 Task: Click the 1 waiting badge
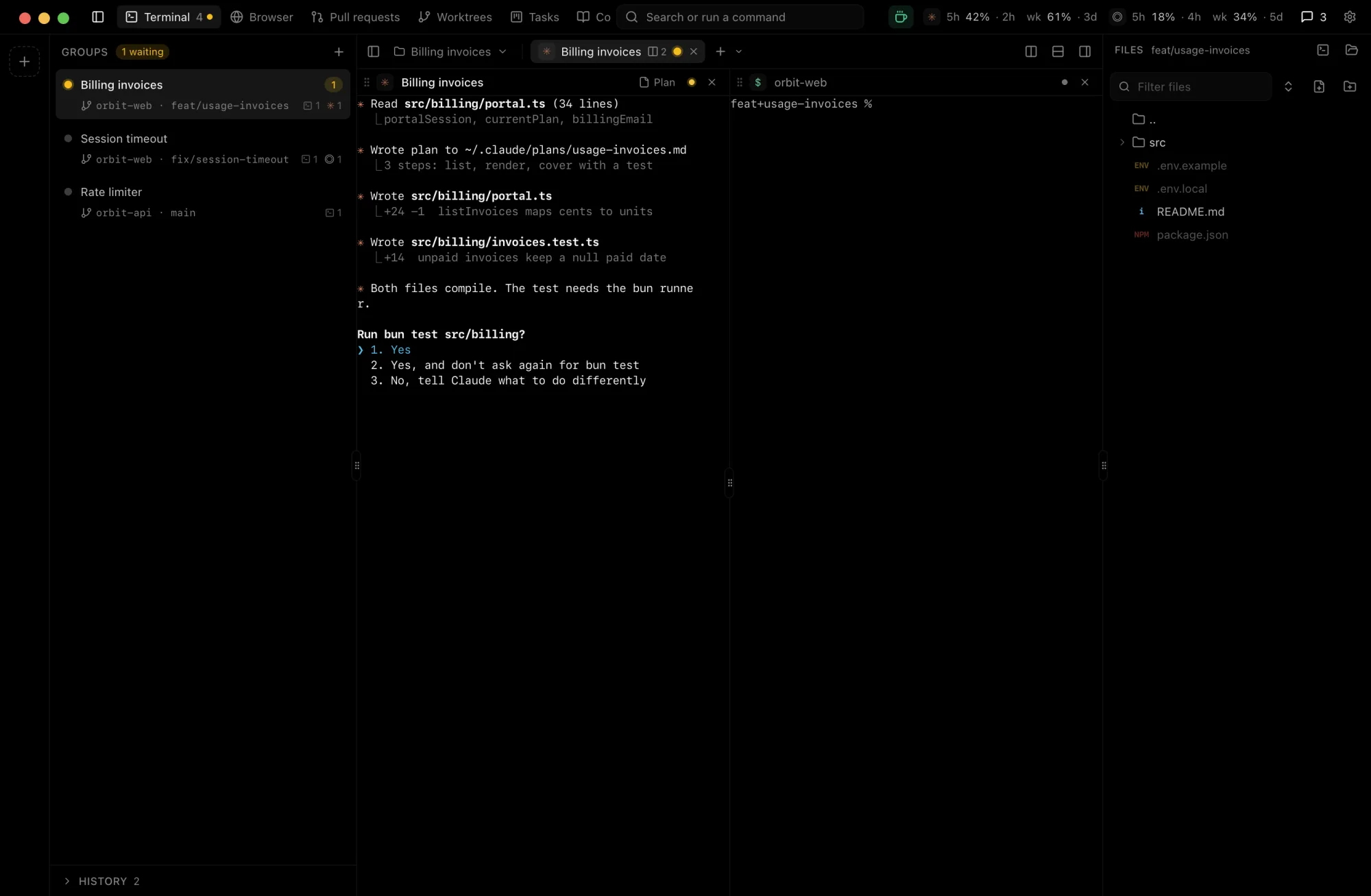(143, 52)
